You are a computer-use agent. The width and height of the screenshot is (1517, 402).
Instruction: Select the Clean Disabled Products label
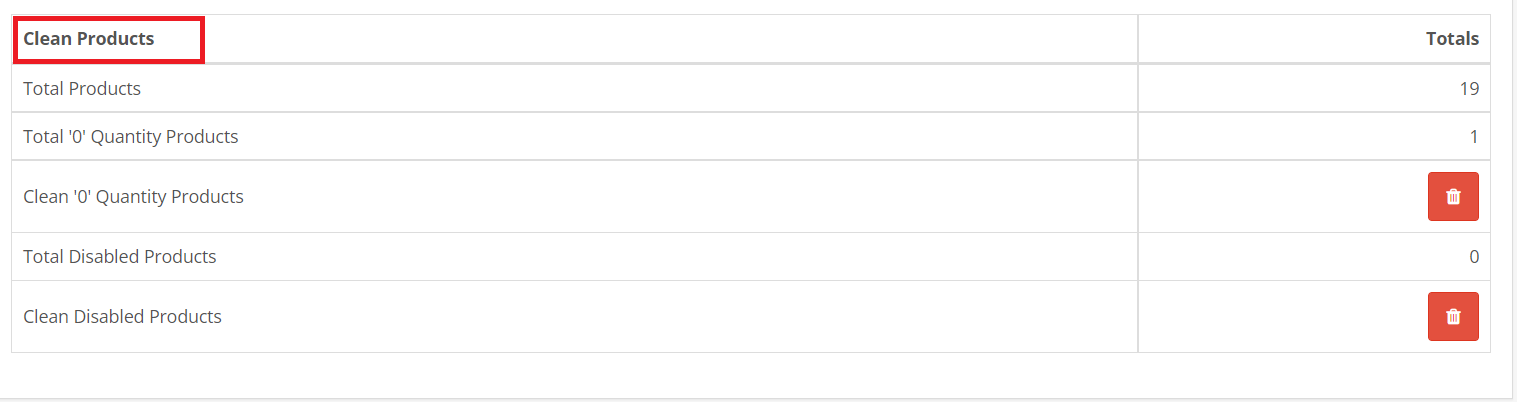point(122,317)
